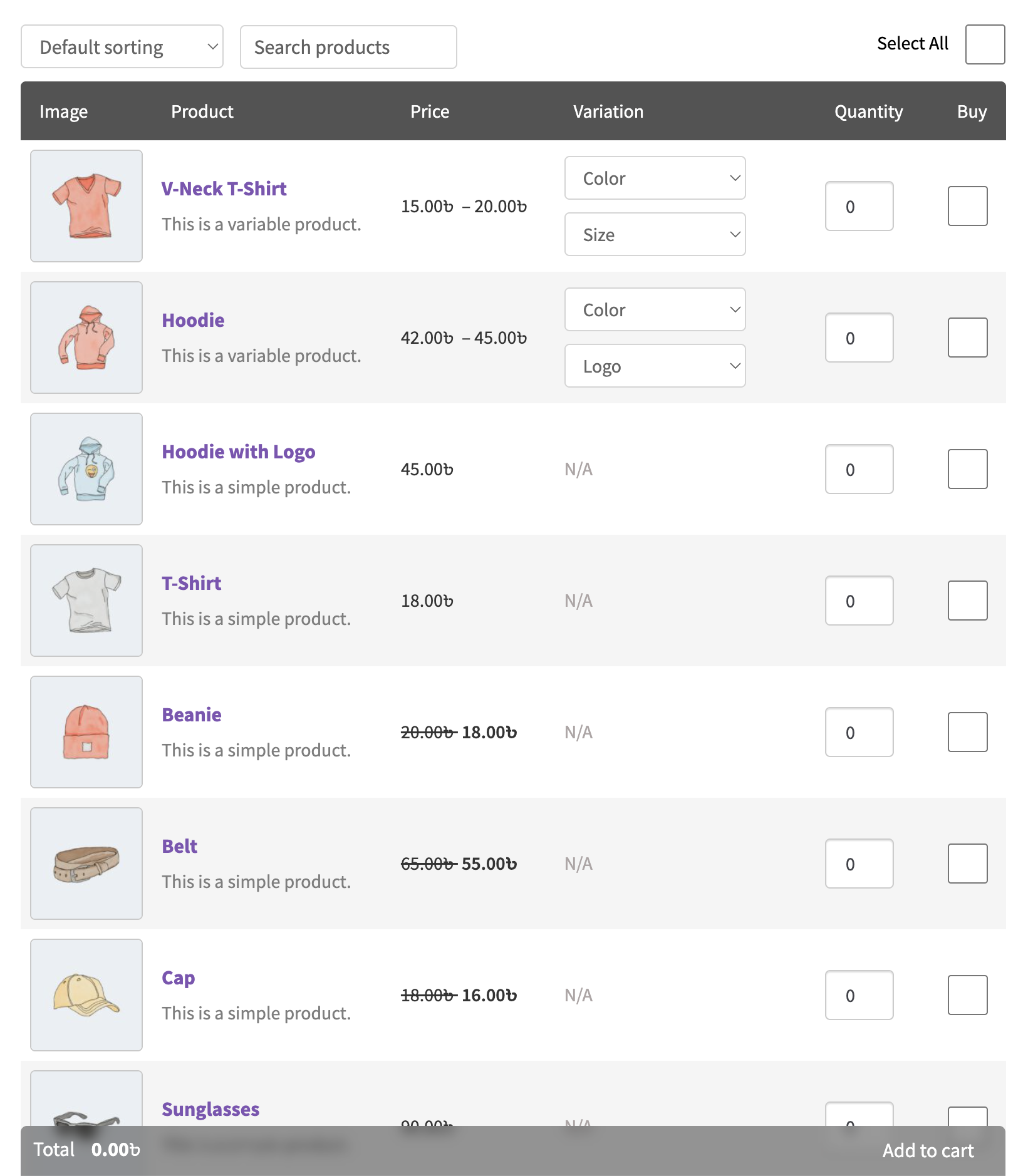Open the Color dropdown for V-Neck T-Shirt

point(655,178)
